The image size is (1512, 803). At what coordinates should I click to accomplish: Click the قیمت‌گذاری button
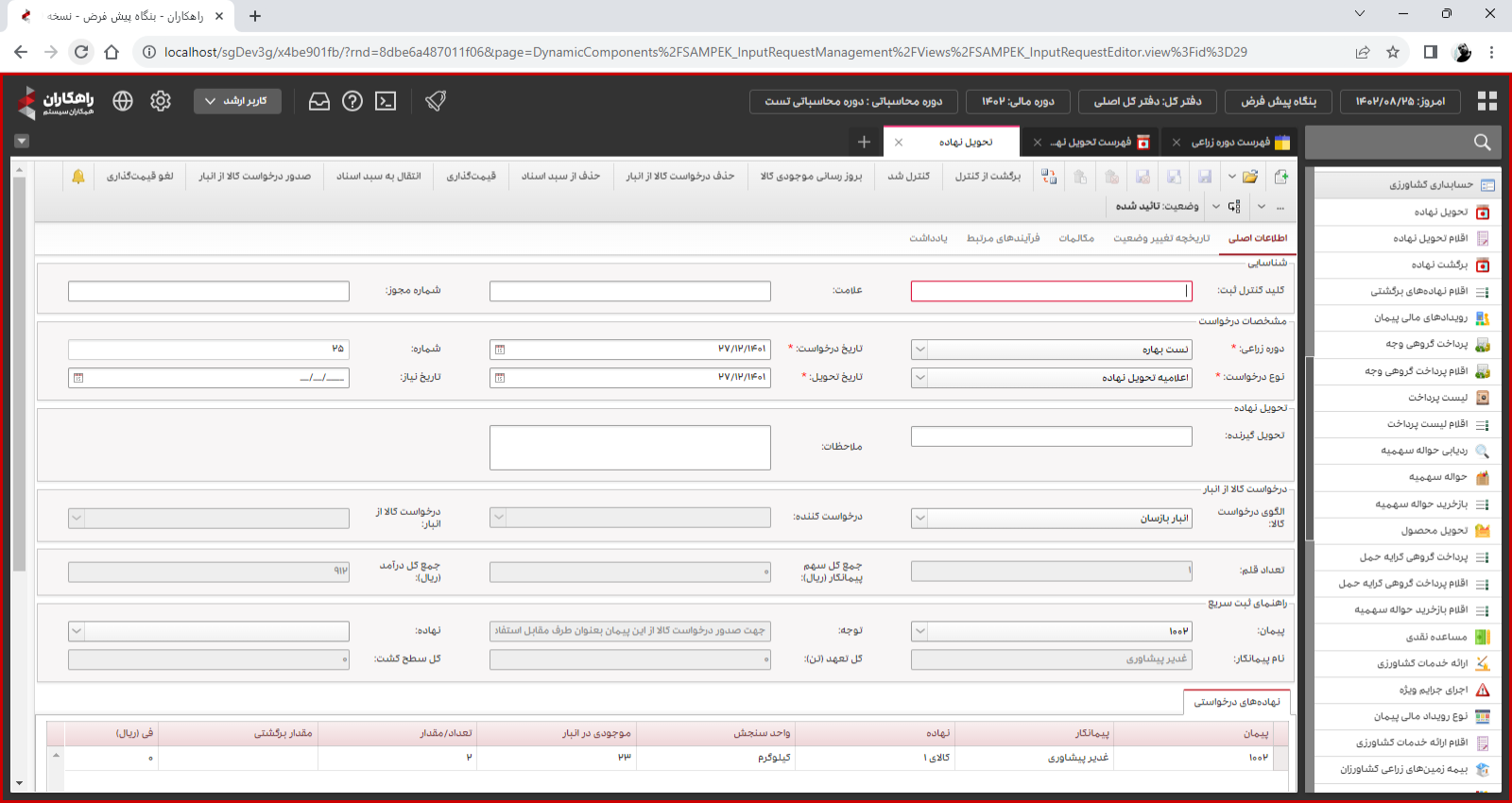[471, 177]
